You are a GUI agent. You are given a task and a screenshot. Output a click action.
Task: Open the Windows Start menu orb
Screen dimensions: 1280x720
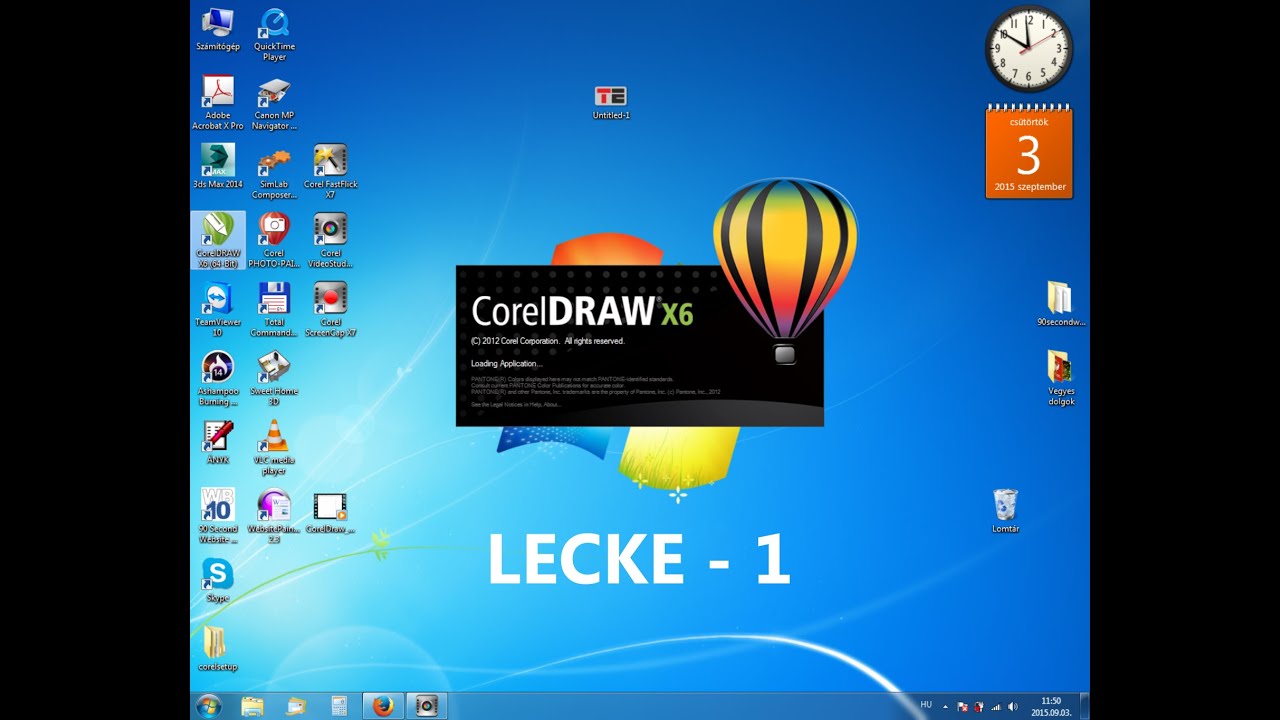pyautogui.click(x=209, y=706)
